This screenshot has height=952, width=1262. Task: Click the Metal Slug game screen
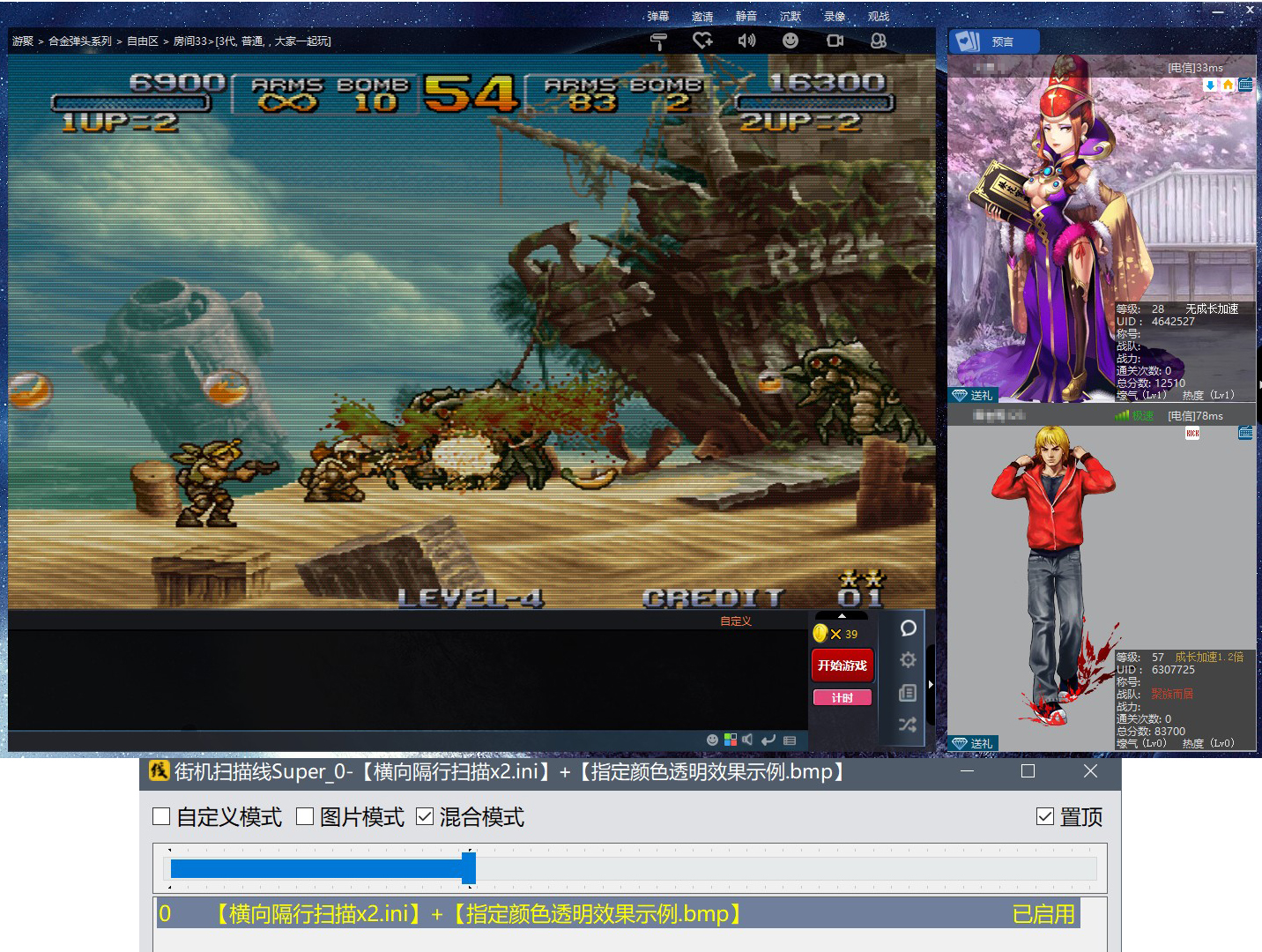[471, 331]
